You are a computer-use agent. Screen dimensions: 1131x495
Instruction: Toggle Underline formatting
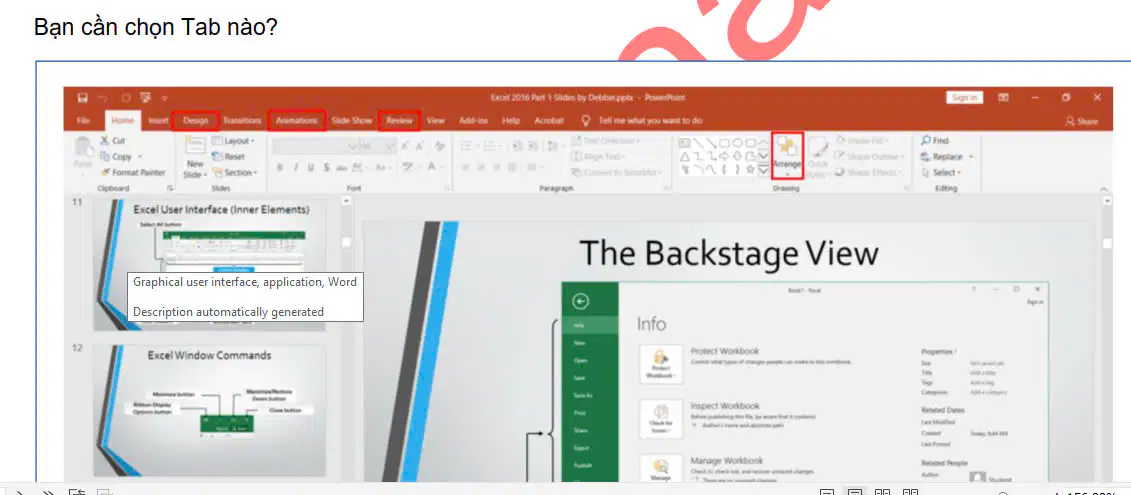(311, 167)
